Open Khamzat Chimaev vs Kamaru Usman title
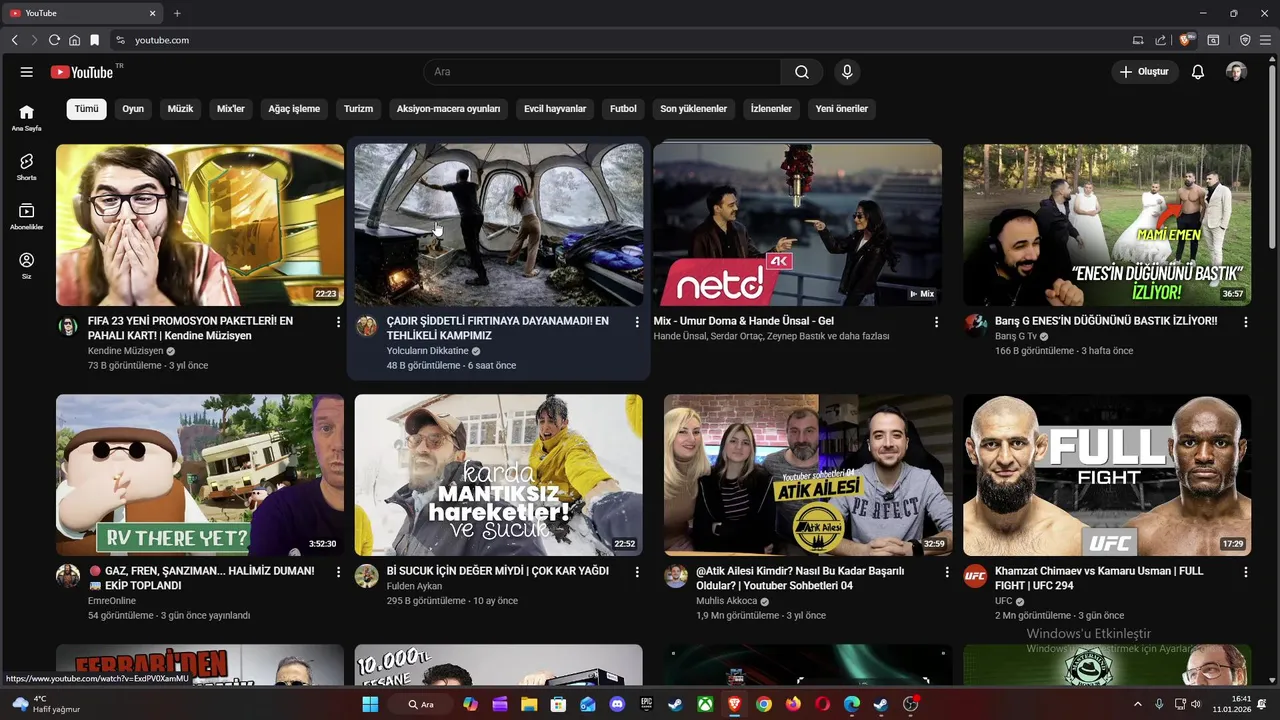Viewport: 1280px width, 720px height. coord(1099,578)
